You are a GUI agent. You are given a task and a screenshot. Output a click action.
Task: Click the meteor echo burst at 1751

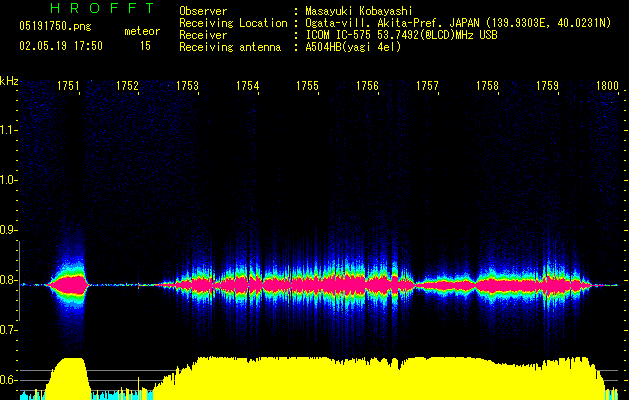pos(68,285)
